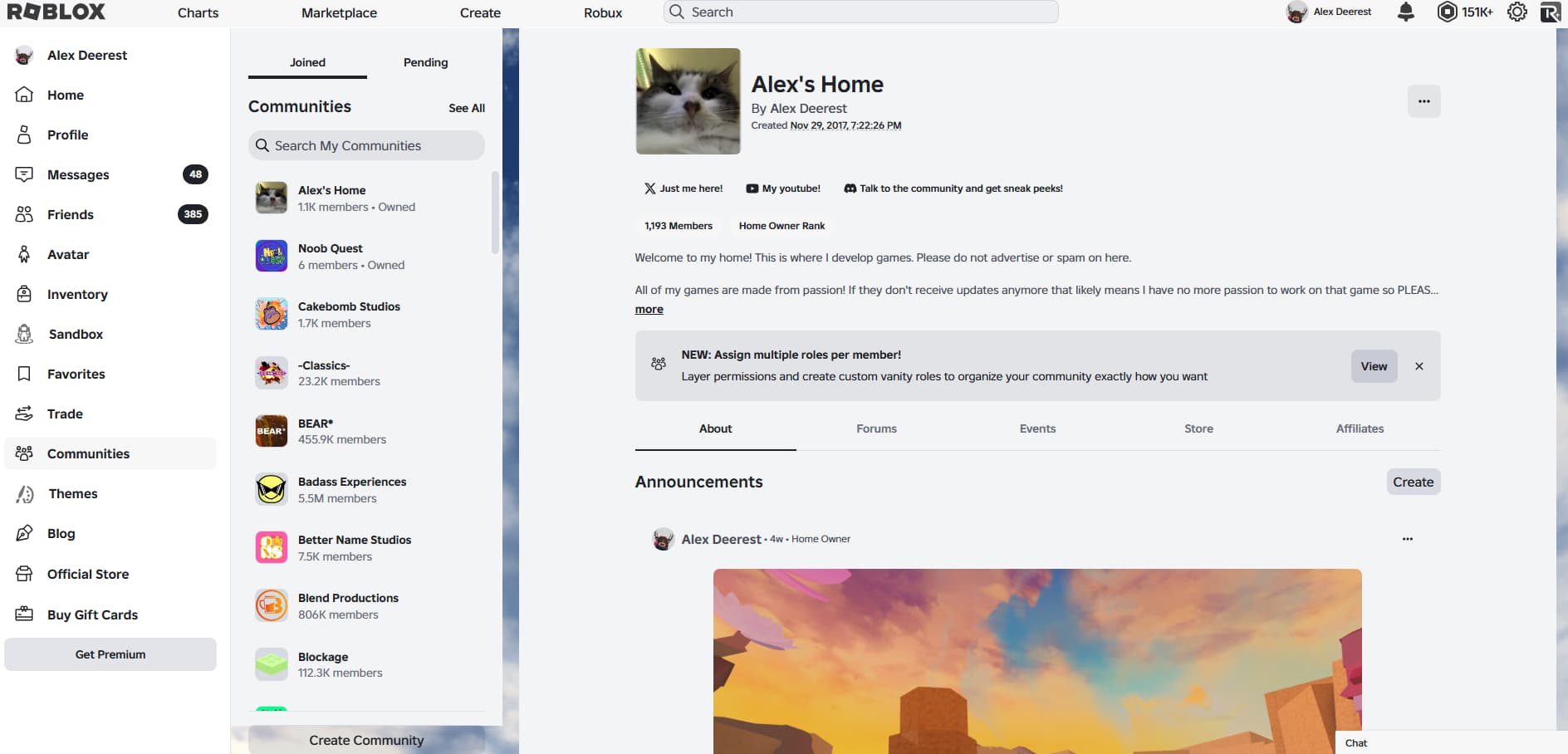Expand description with the more link
1568x754 pixels.
649,309
